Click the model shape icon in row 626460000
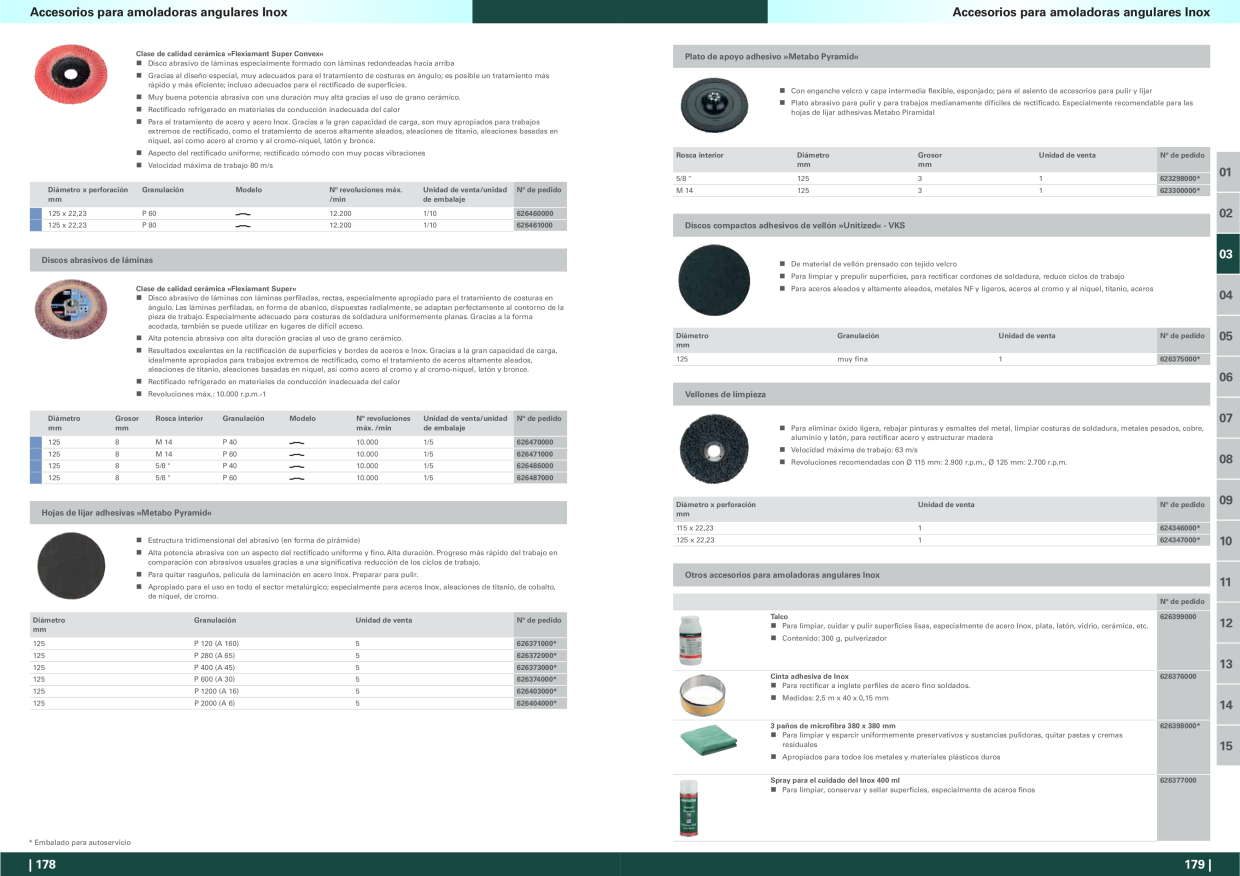Image resolution: width=1240 pixels, height=876 pixels. (x=242, y=214)
